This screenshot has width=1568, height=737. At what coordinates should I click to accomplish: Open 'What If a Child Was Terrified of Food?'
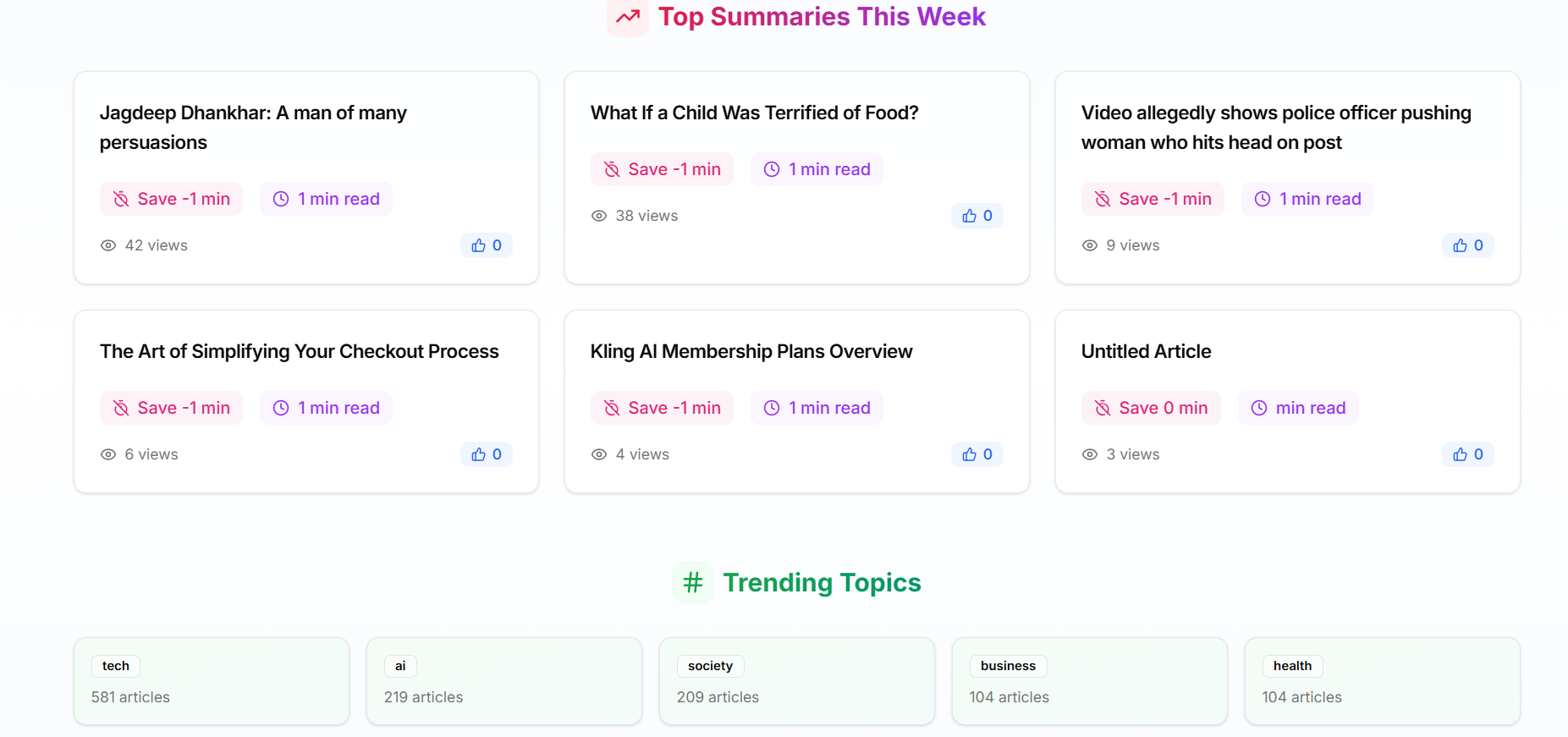(x=754, y=113)
